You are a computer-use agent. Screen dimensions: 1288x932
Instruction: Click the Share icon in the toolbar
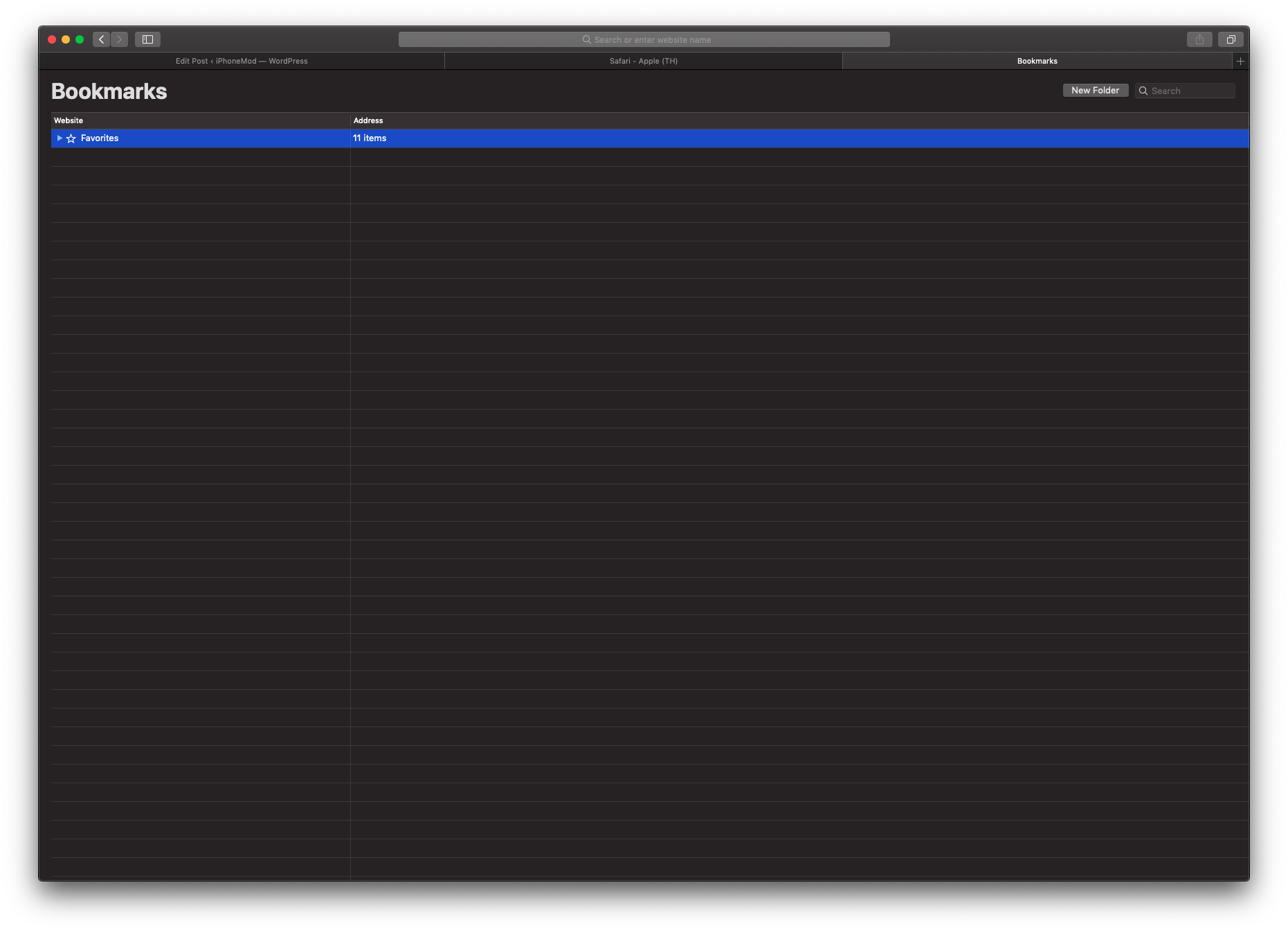(x=1199, y=39)
